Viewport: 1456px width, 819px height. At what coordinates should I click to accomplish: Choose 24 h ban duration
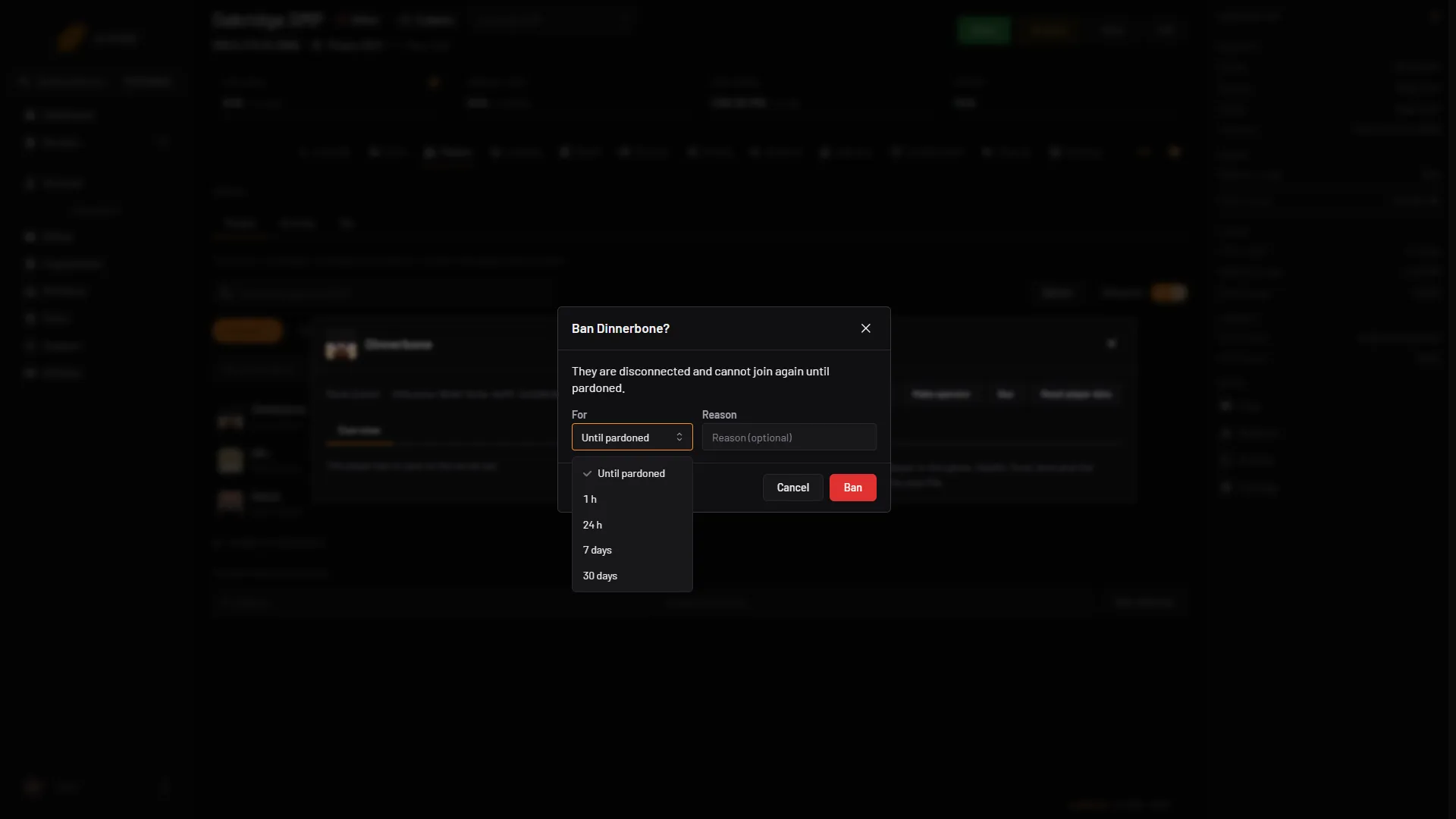pyautogui.click(x=632, y=525)
